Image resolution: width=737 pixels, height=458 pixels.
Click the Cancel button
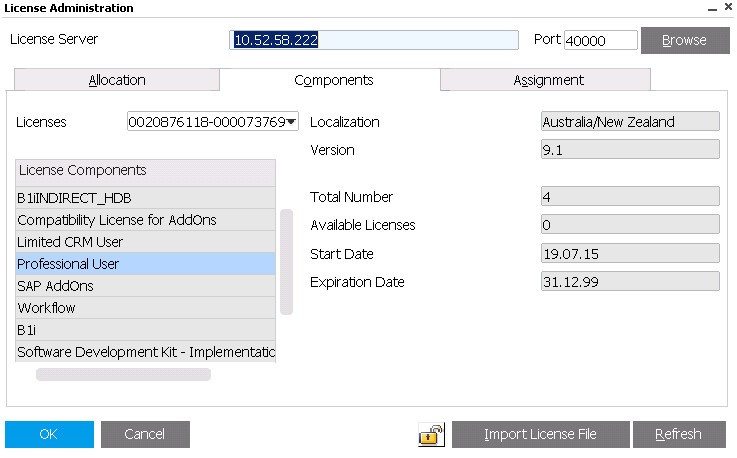point(145,434)
